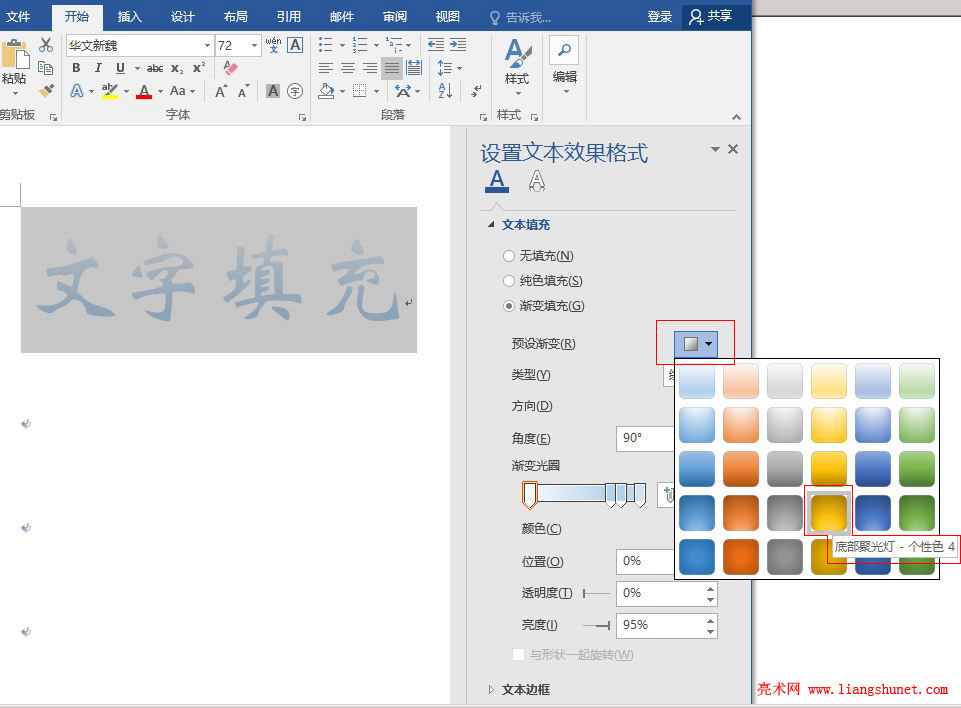This screenshot has width=961, height=708.
Task: Open the 文件 menu tab
Action: pos(18,16)
